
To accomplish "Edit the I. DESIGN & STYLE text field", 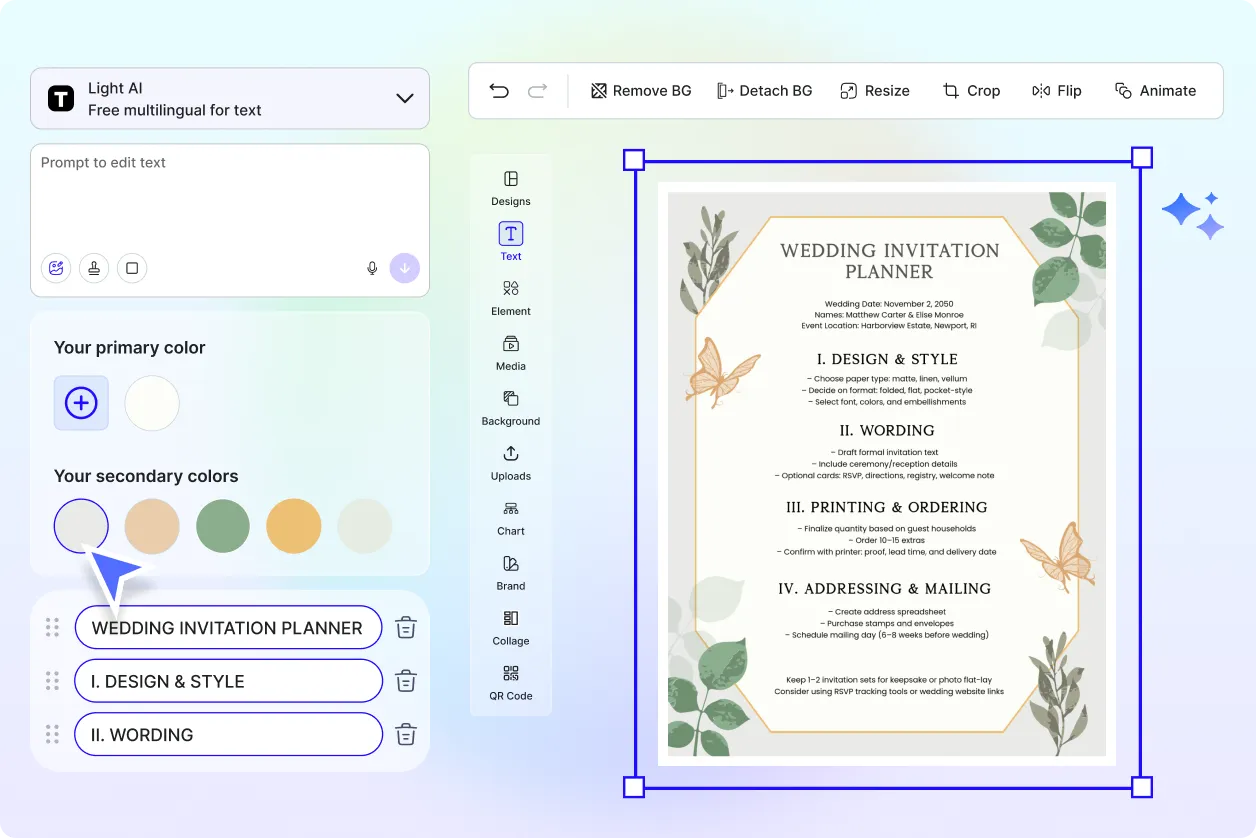I will click(228, 681).
